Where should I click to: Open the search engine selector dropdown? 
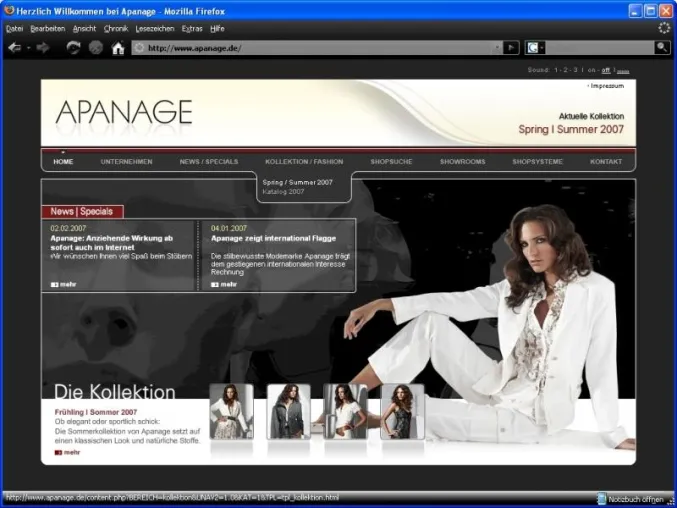(542, 47)
